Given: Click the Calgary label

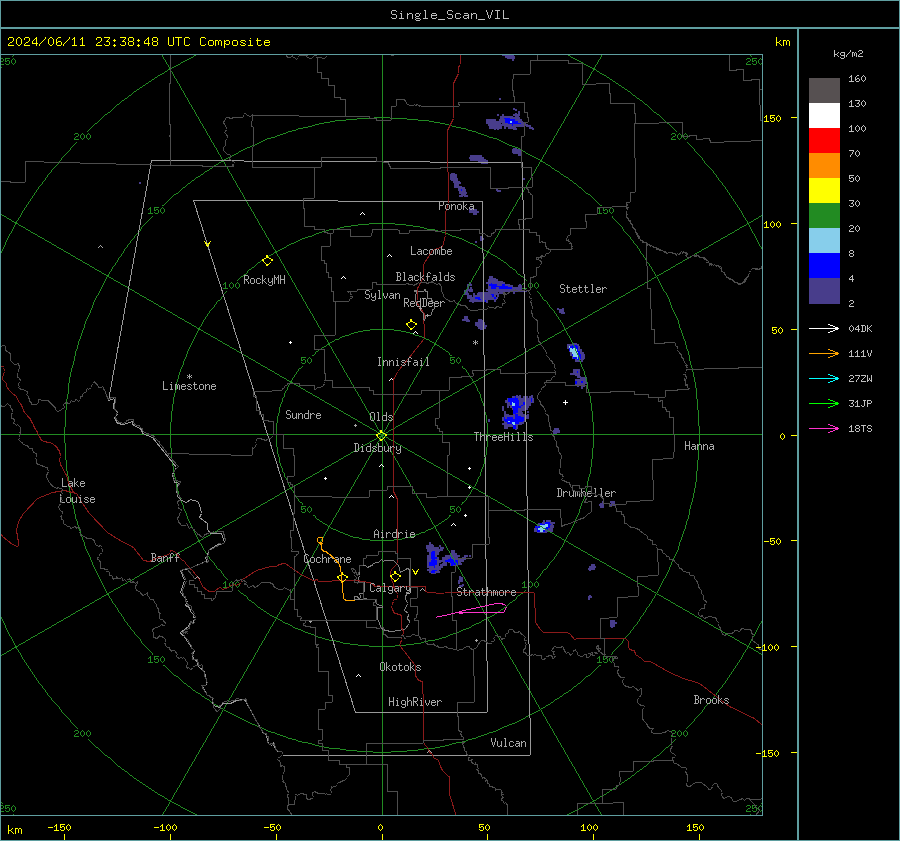Looking at the screenshot, I should point(390,588).
